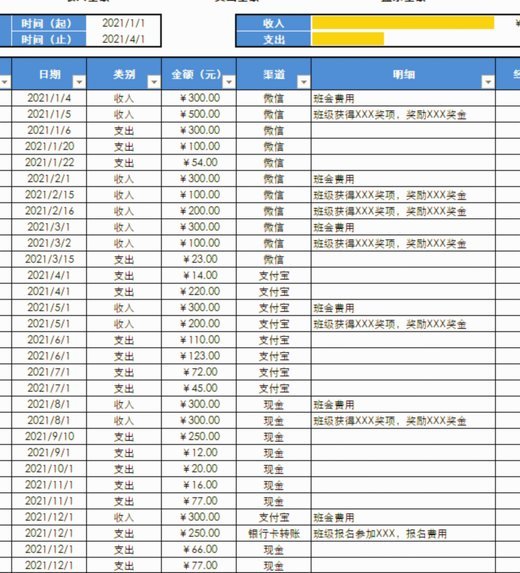Image resolution: width=520 pixels, height=573 pixels.
Task: Select the date cell 2021/1/4
Action: point(49,98)
